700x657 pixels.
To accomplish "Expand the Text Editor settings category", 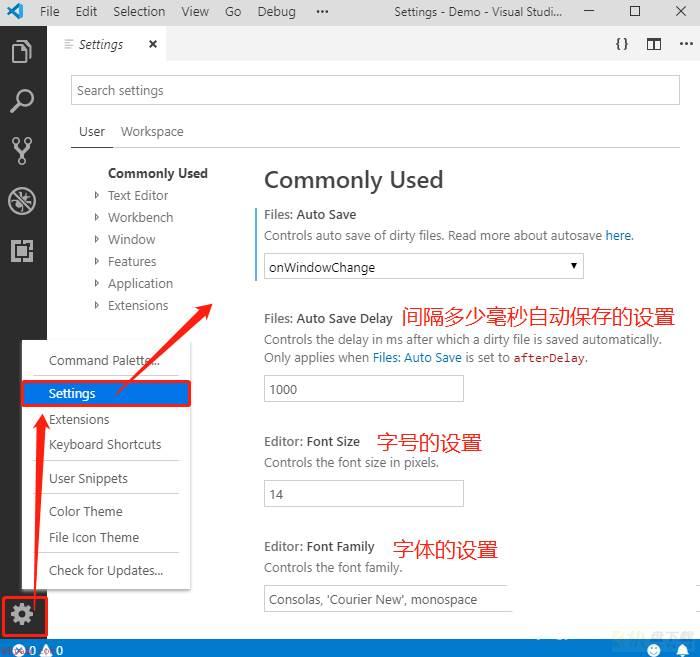I will 138,195.
